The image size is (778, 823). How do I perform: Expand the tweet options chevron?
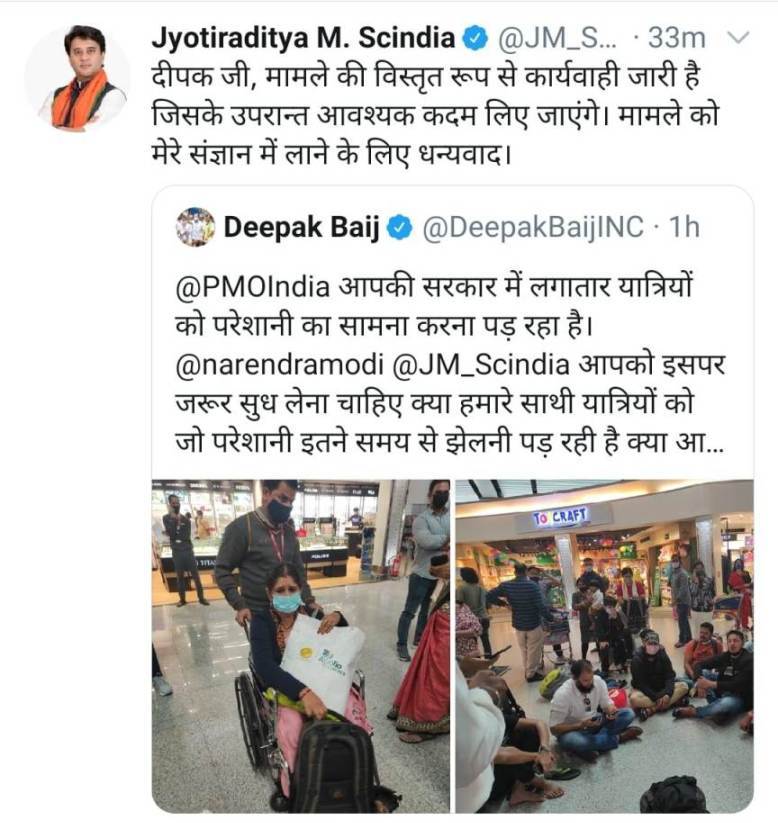pos(738,38)
